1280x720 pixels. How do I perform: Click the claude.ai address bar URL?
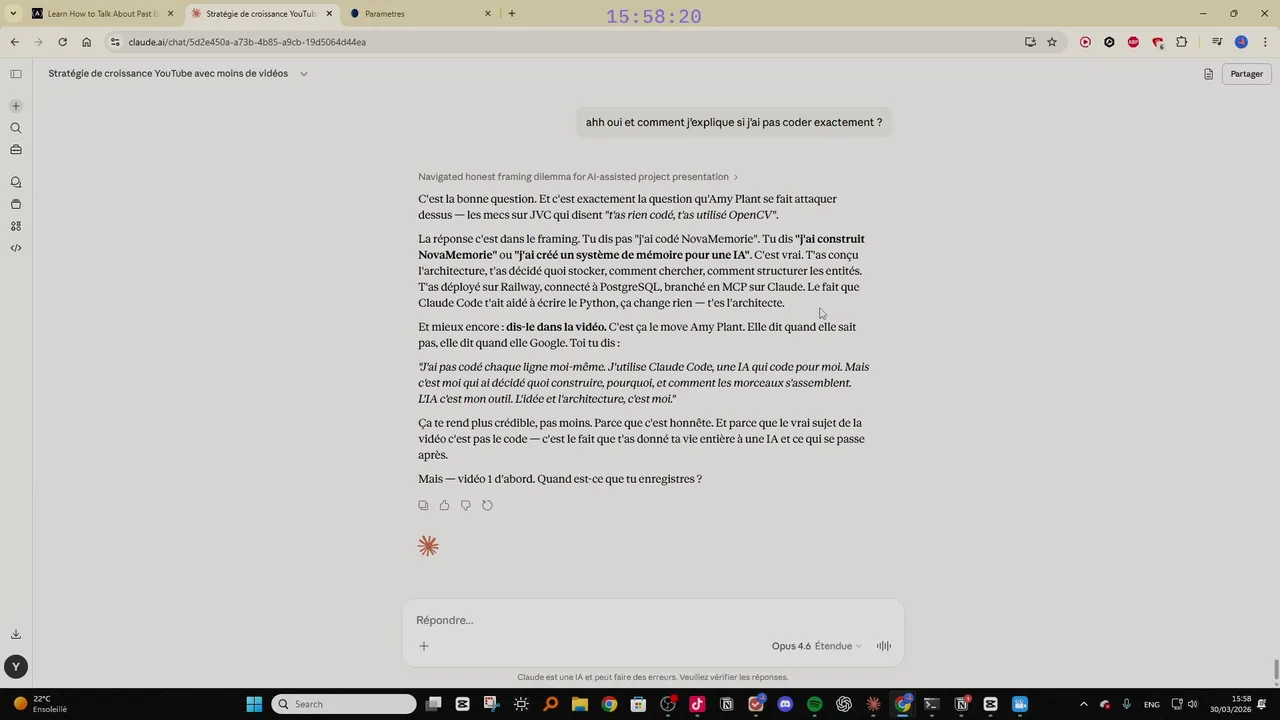(247, 42)
